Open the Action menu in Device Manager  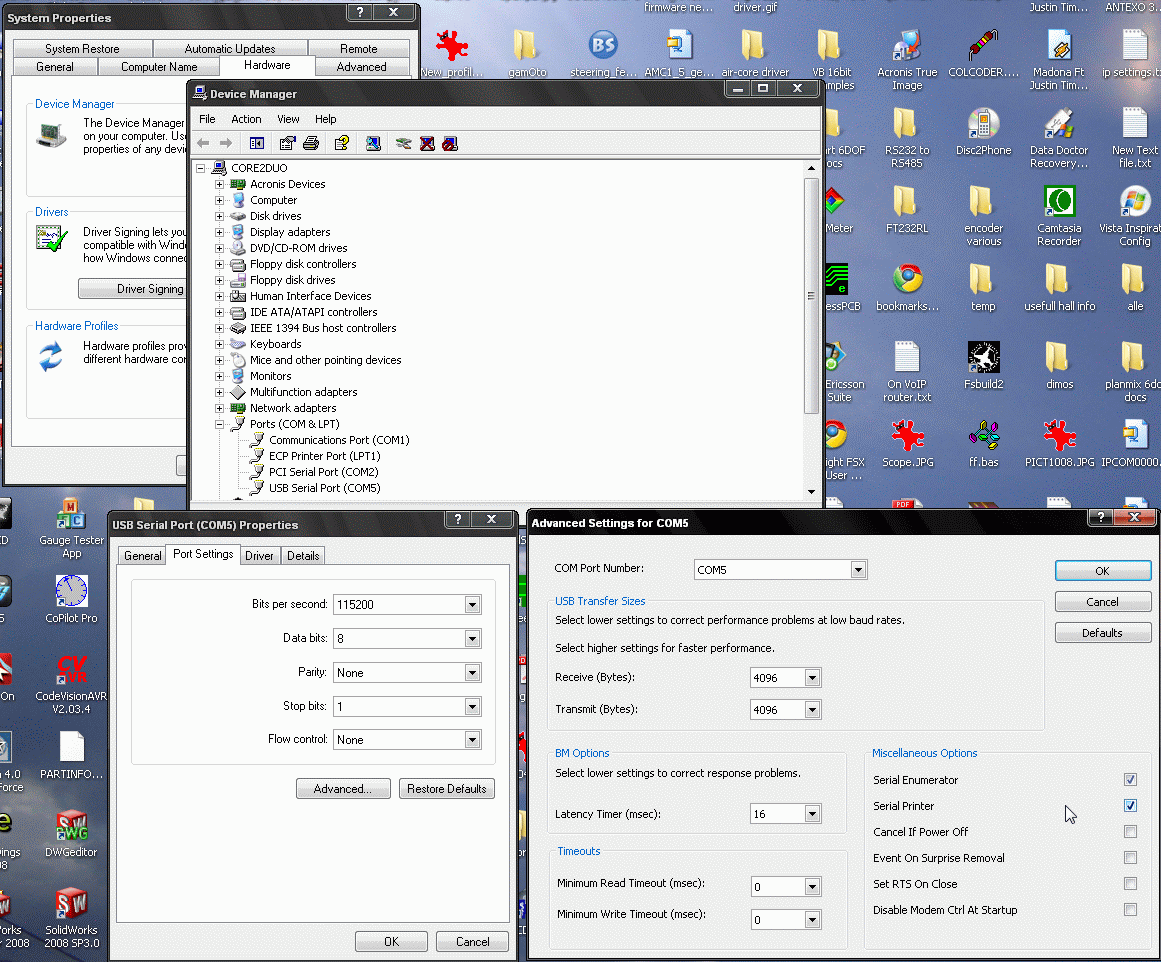coord(246,119)
